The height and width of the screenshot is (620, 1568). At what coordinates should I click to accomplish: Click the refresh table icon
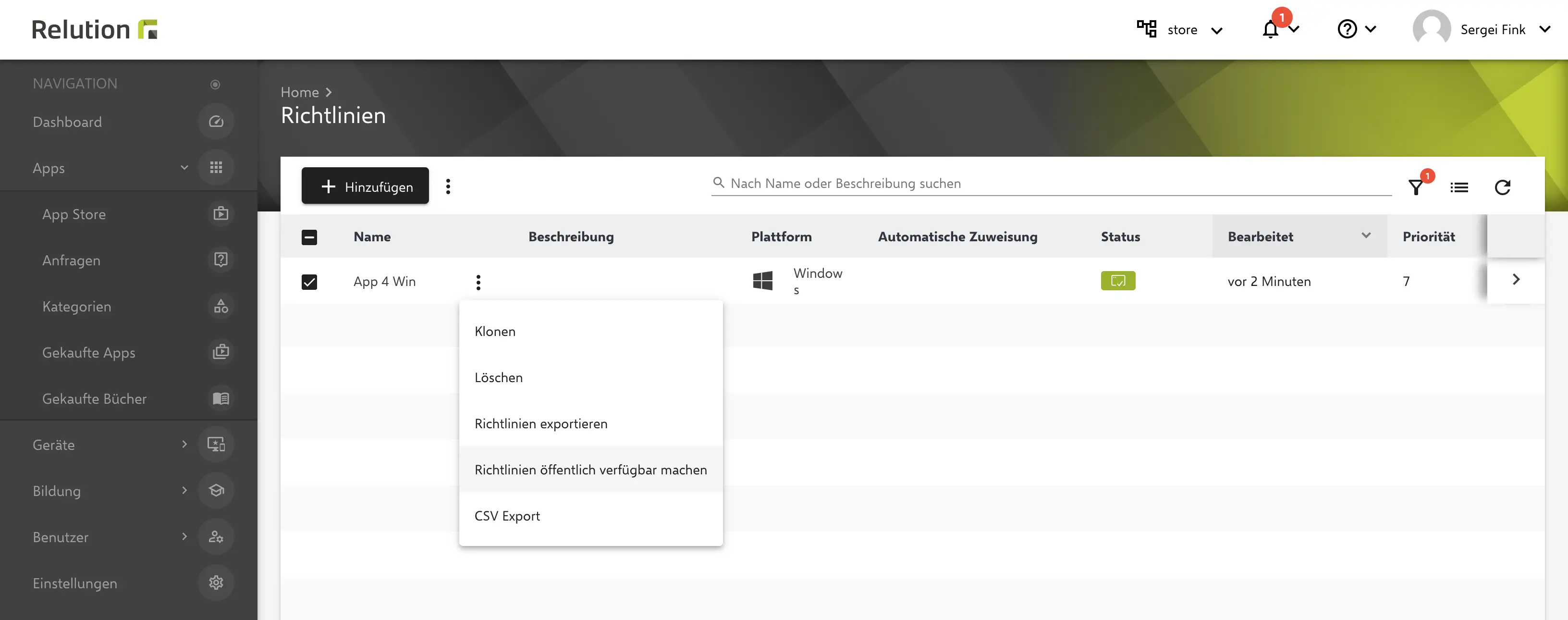point(1502,187)
